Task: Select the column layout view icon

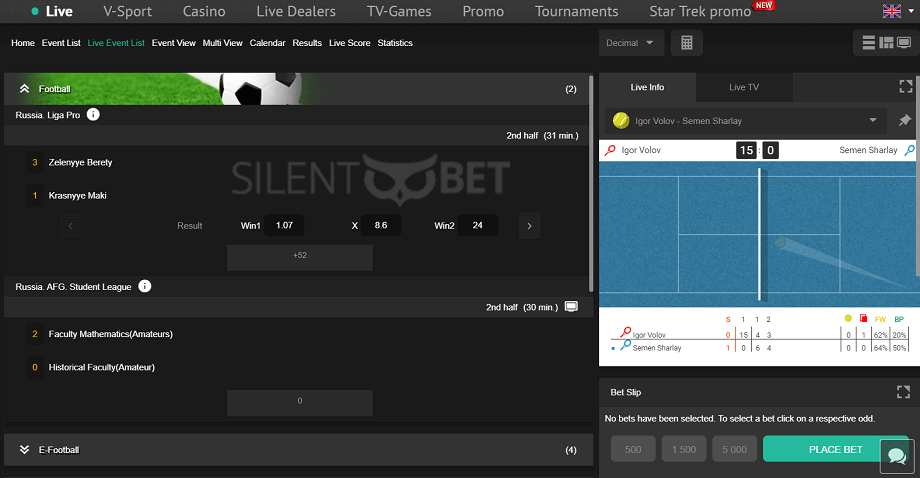Action: pos(886,43)
